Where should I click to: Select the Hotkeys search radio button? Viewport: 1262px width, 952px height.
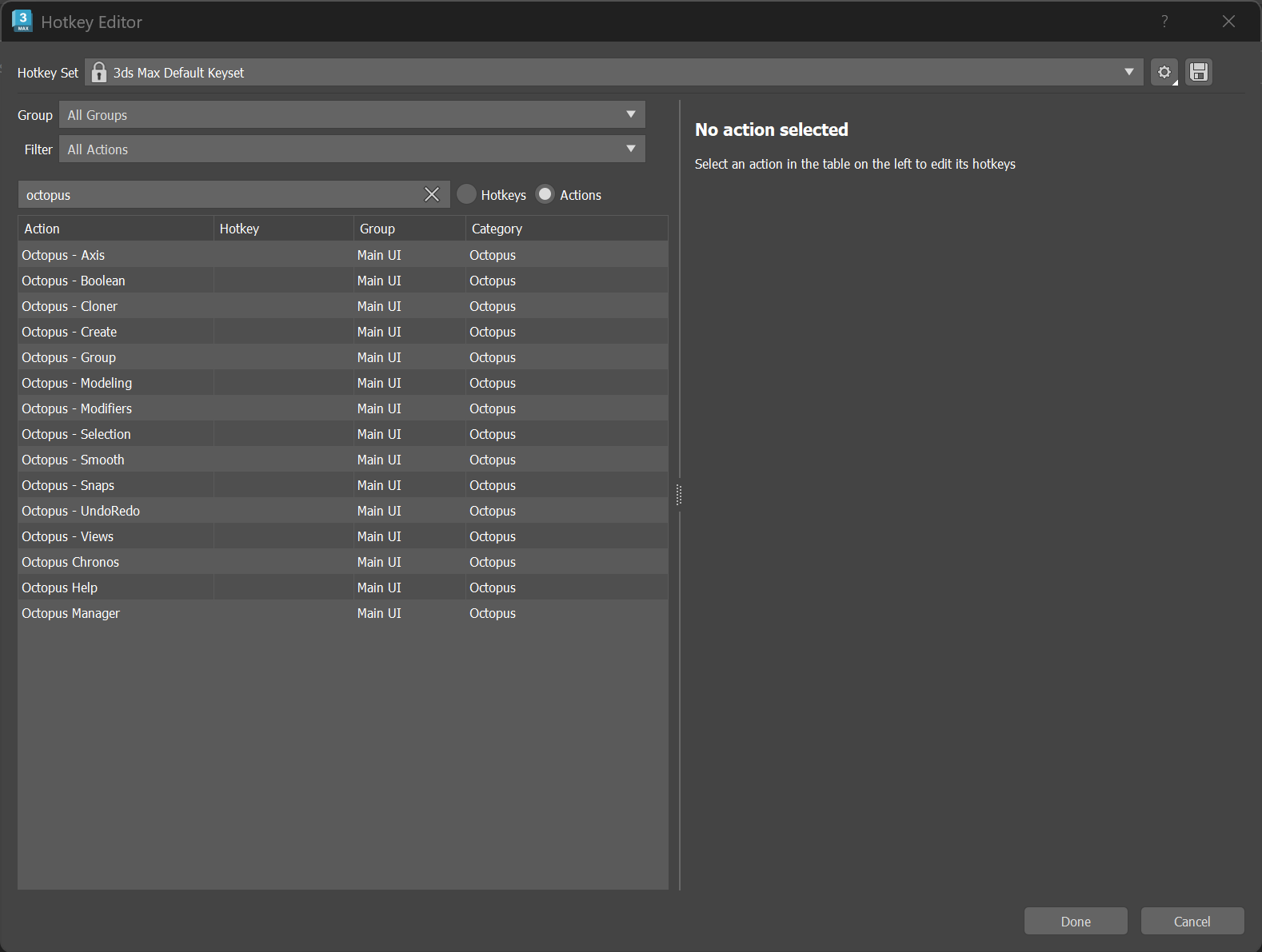coord(466,194)
